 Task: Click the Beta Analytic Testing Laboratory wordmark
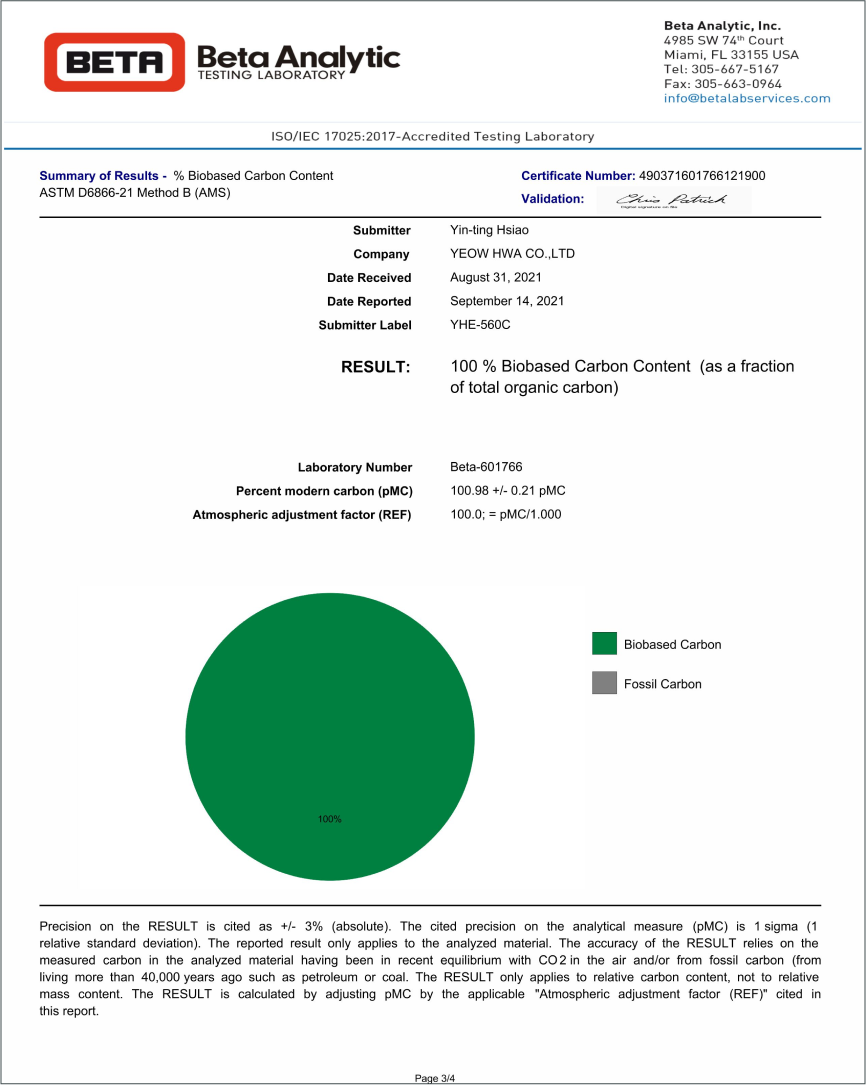tap(298, 62)
